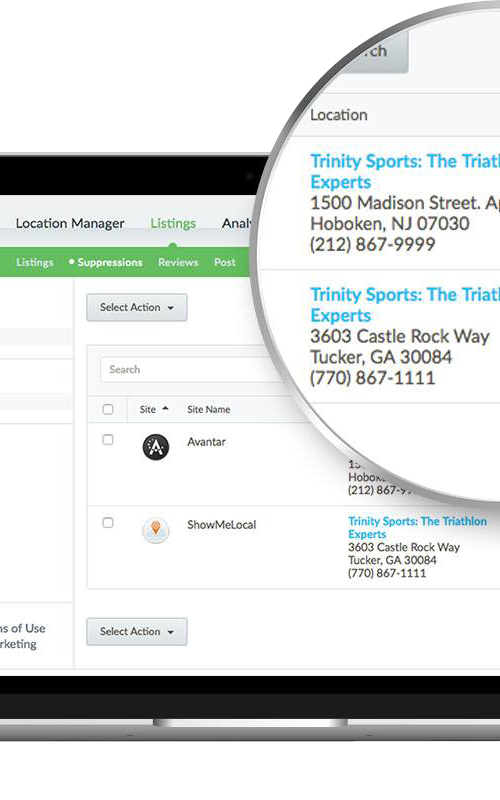Select the green Listings sub-tab

(35, 262)
